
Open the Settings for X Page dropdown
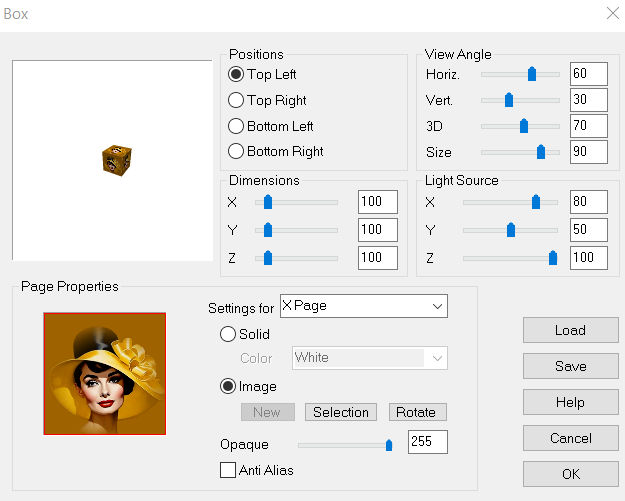click(x=364, y=306)
